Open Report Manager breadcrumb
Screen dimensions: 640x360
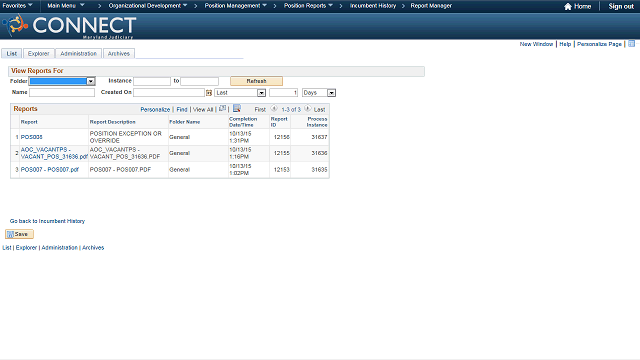click(x=431, y=6)
